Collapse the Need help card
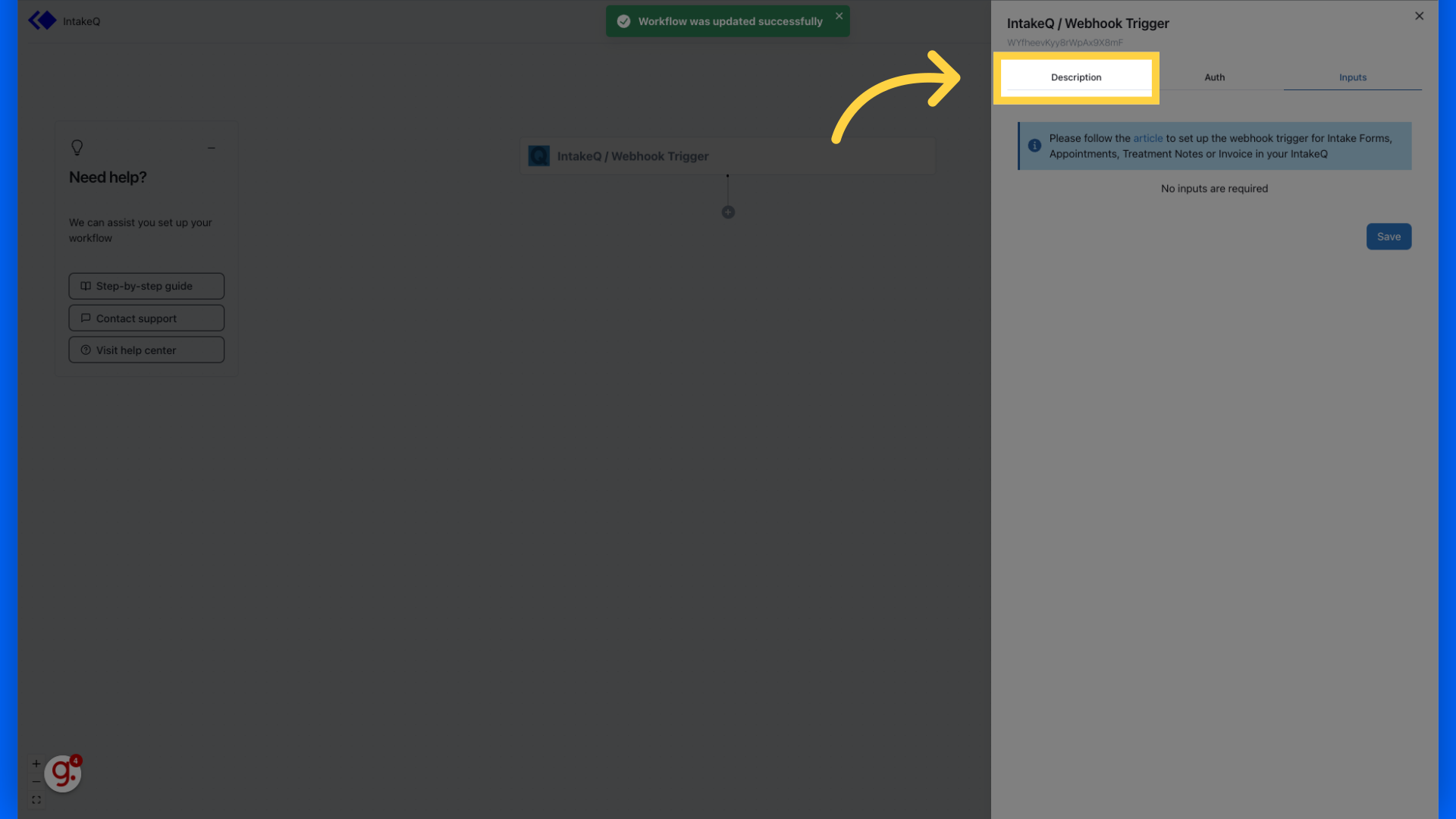This screenshot has width=1456, height=819. click(x=212, y=148)
